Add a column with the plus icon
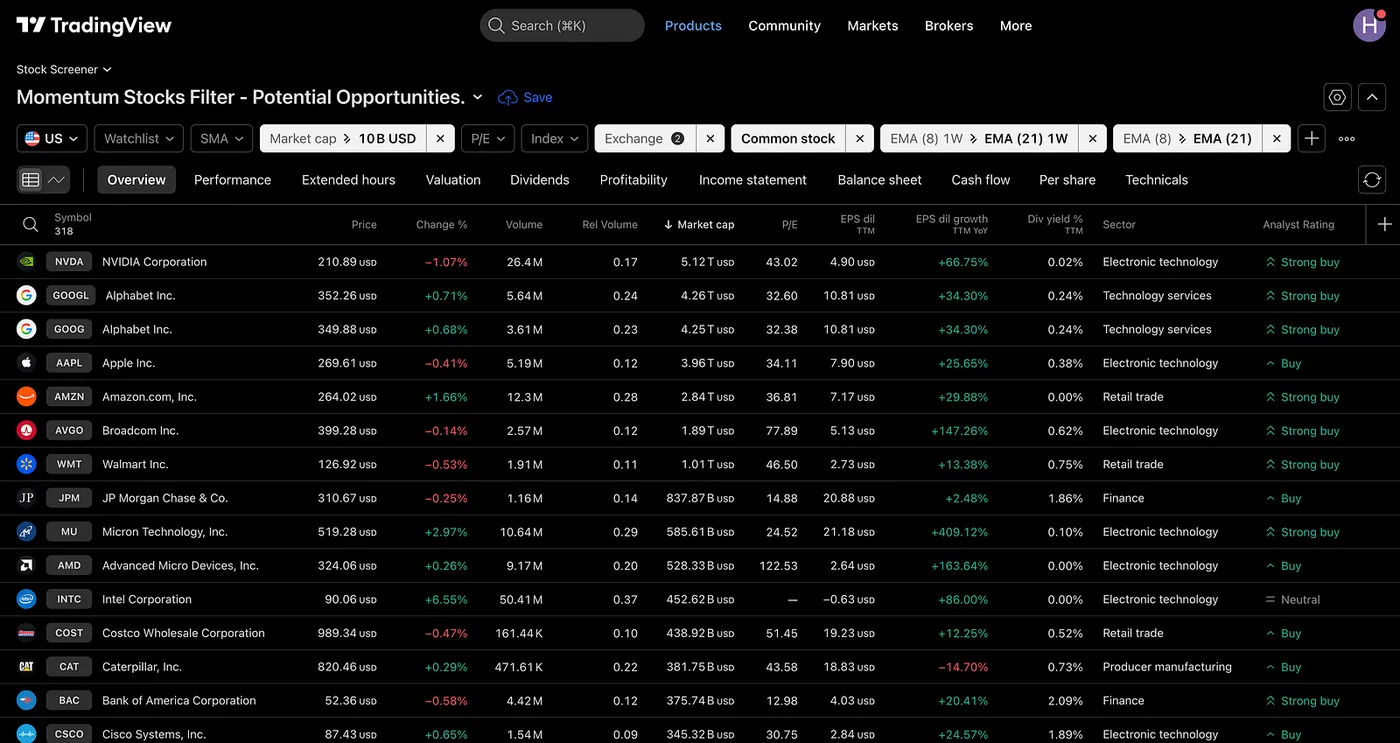 (1384, 224)
